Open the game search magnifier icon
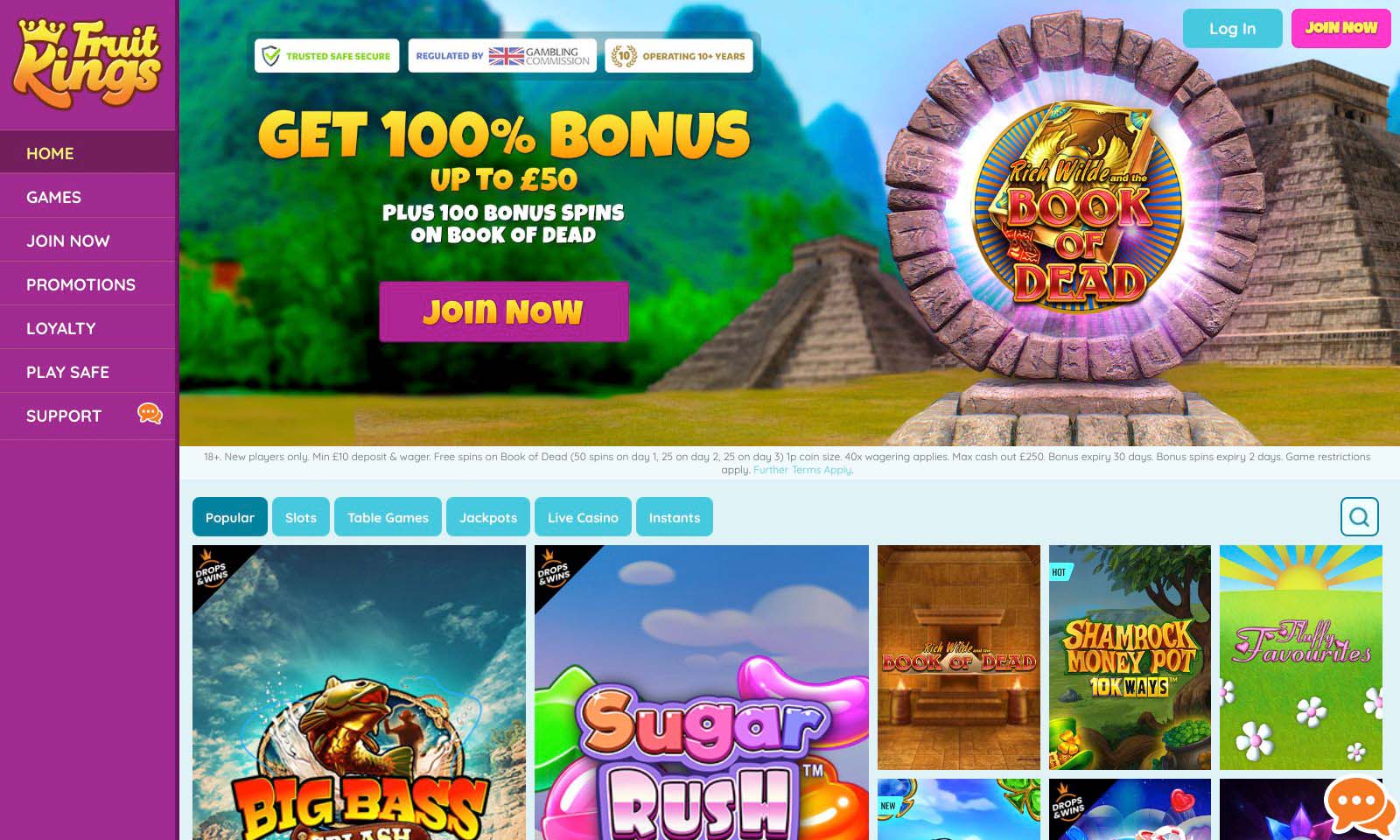This screenshot has width=1400, height=840. [1359, 517]
